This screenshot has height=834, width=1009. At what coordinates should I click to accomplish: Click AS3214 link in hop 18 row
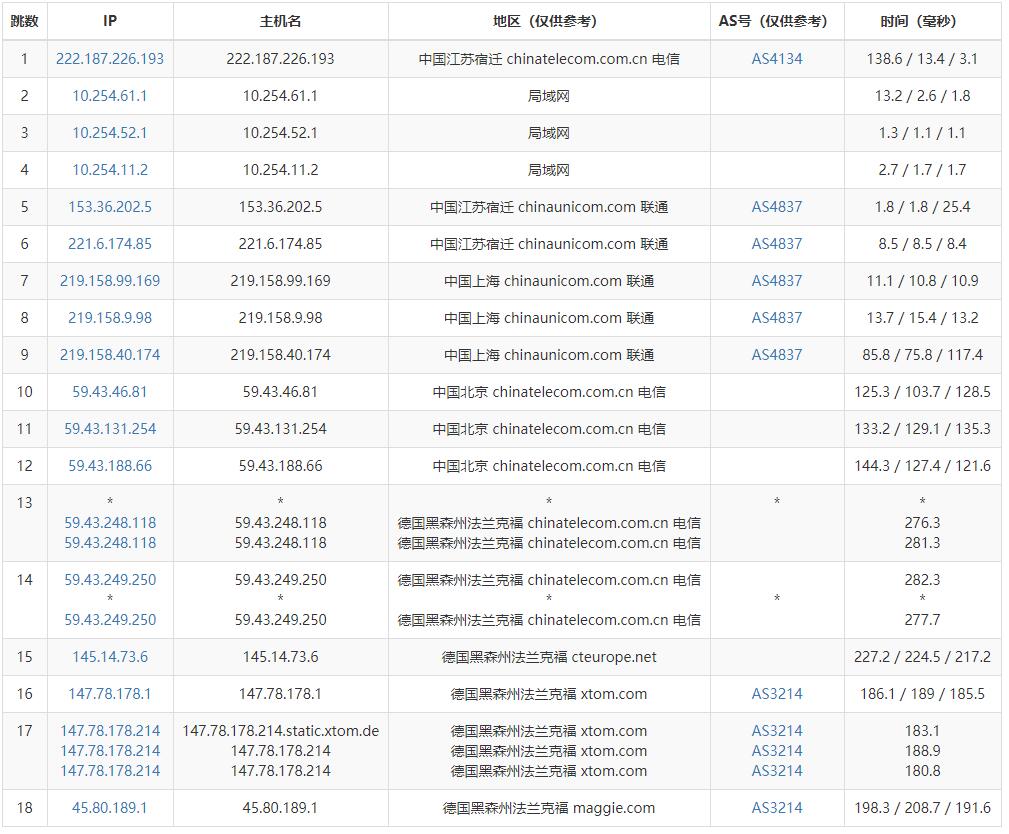777,808
